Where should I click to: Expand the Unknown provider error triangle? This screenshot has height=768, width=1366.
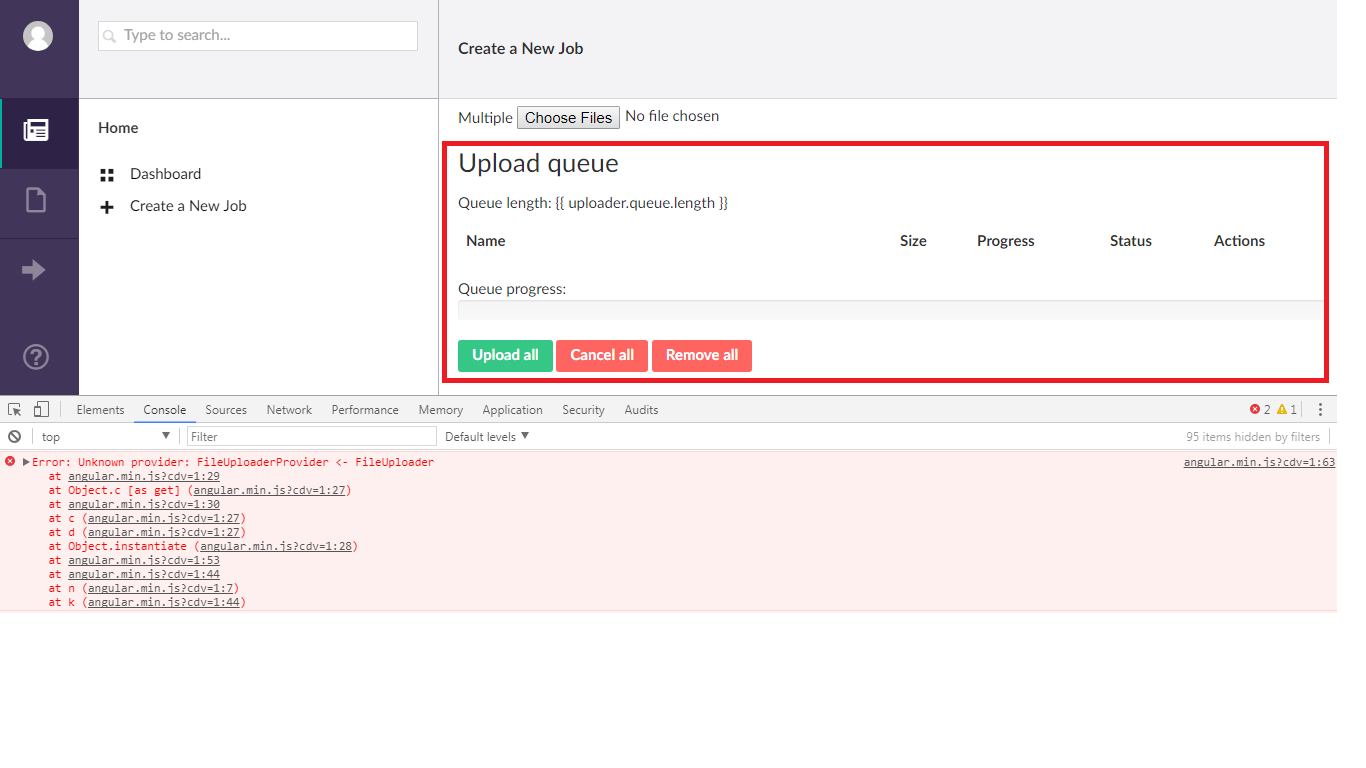point(26,462)
